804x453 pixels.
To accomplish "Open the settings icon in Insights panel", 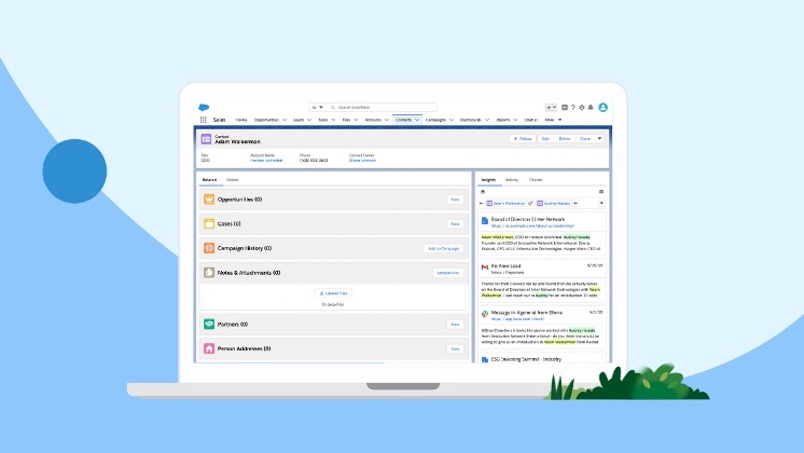I will (x=601, y=191).
